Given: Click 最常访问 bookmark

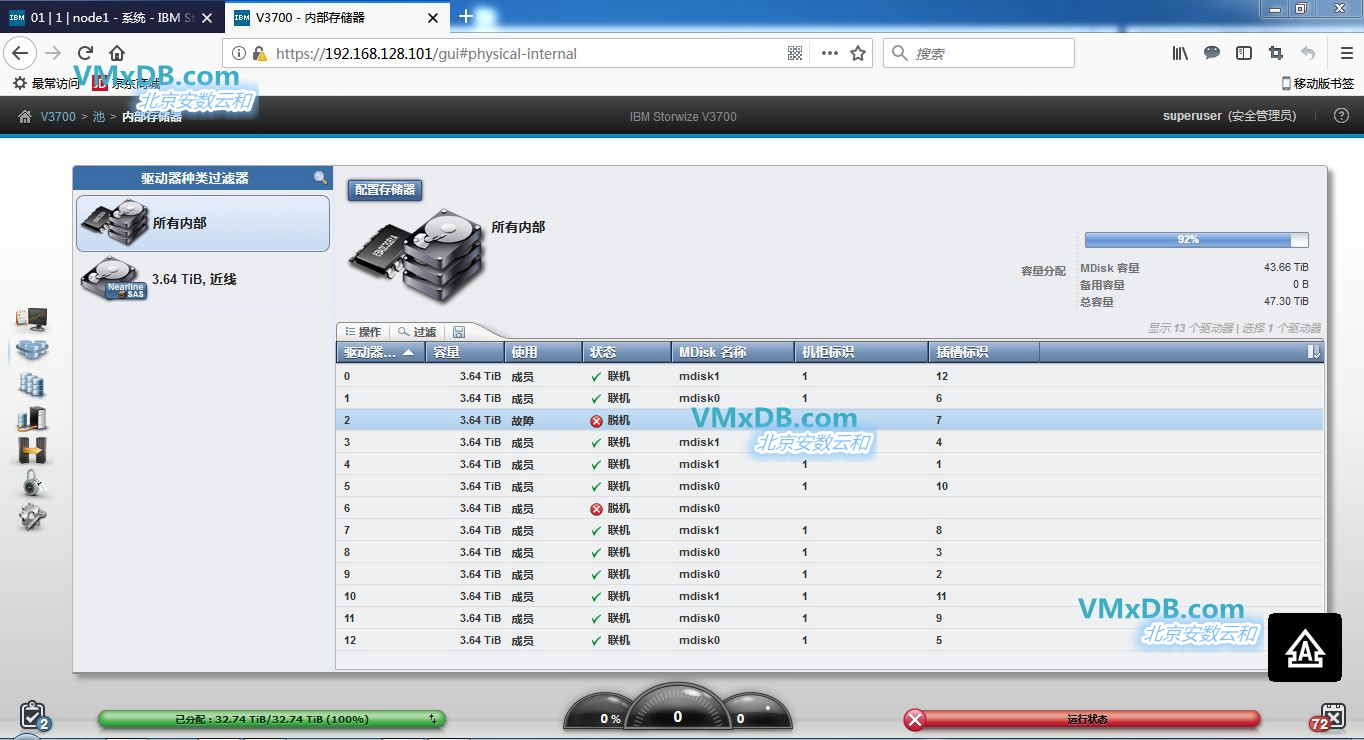Looking at the screenshot, I should [x=47, y=84].
